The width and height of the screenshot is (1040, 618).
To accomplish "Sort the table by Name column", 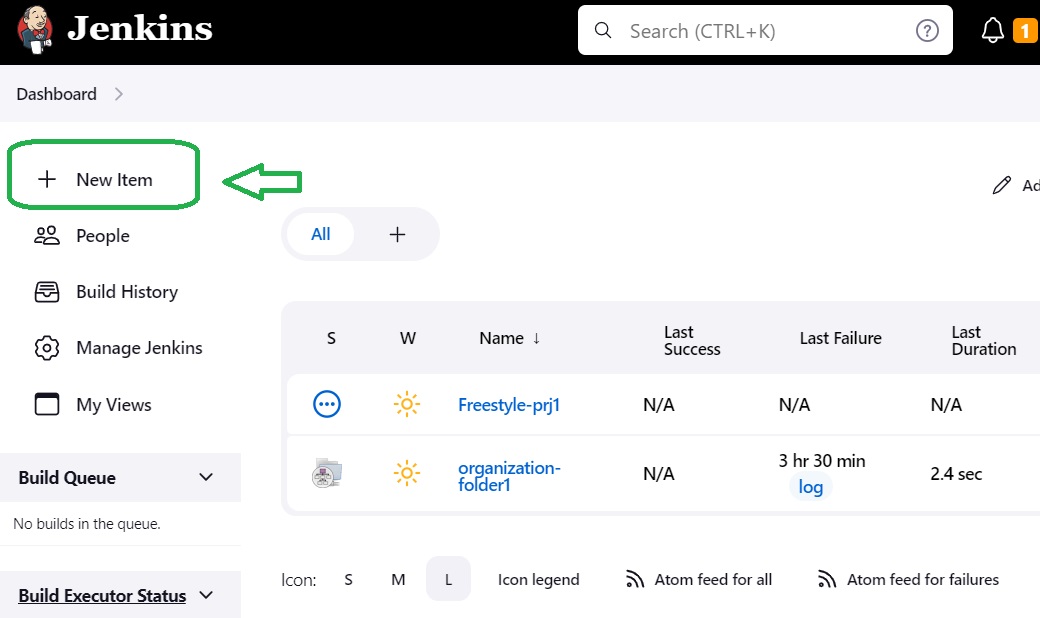I will point(509,338).
